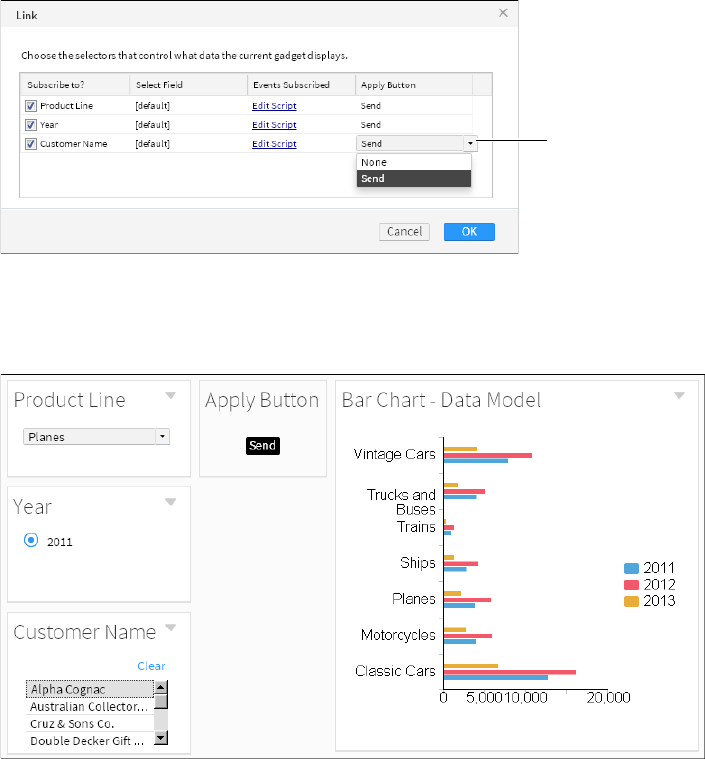Select Alpha Cognac in customer list
This screenshot has width=705, height=759.
click(90, 689)
